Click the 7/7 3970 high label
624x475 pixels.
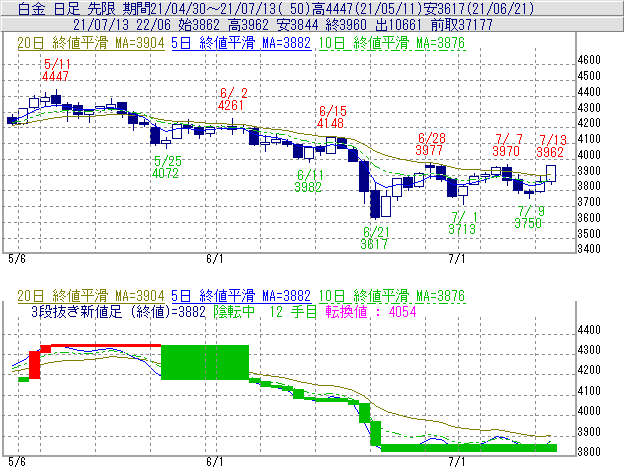pyautogui.click(x=507, y=145)
